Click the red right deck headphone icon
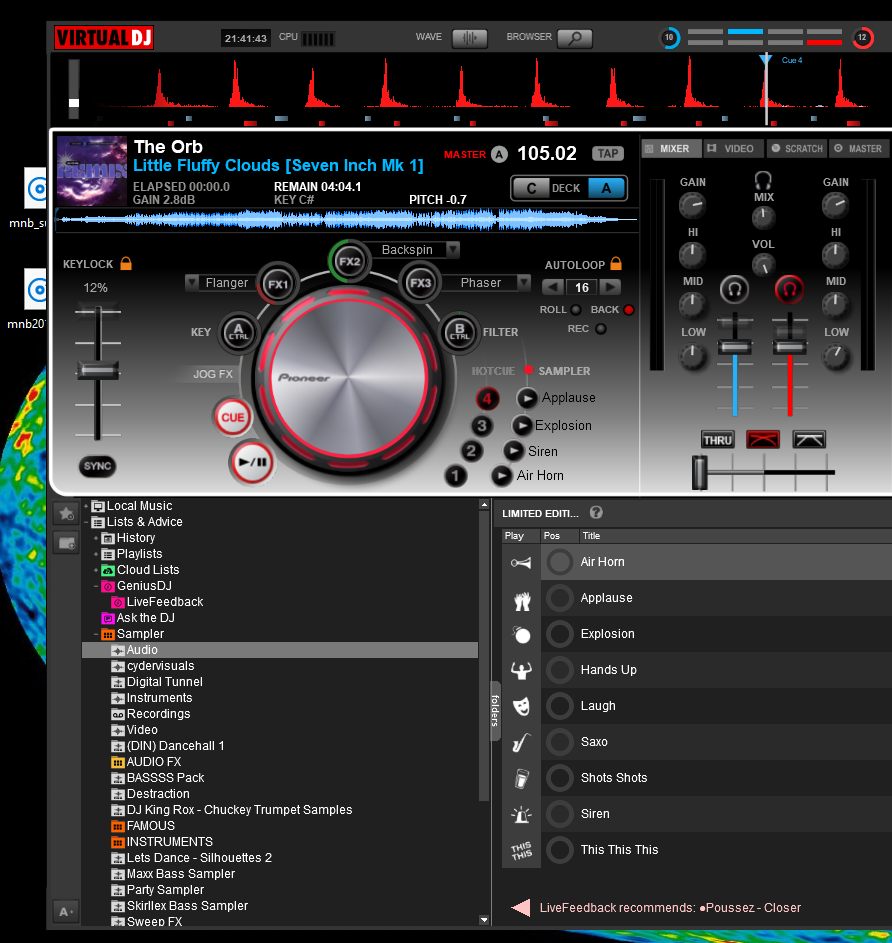892x943 pixels. (x=789, y=290)
